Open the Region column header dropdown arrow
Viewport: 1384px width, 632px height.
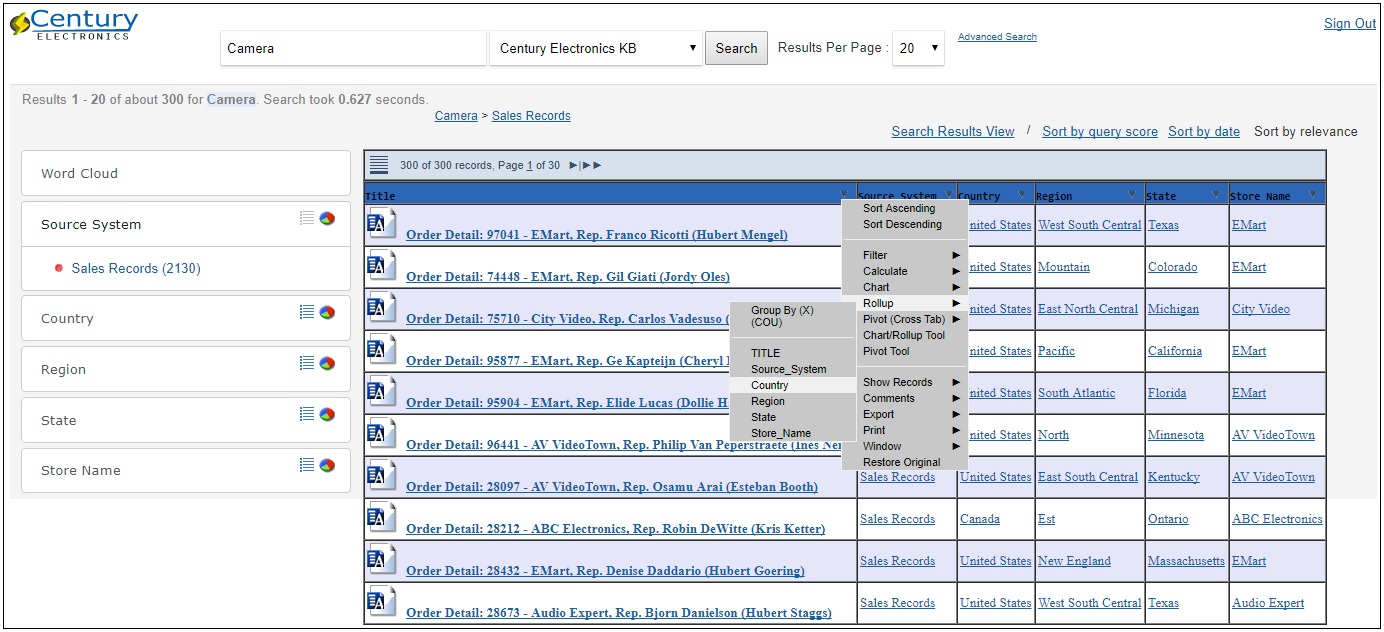click(x=1132, y=195)
